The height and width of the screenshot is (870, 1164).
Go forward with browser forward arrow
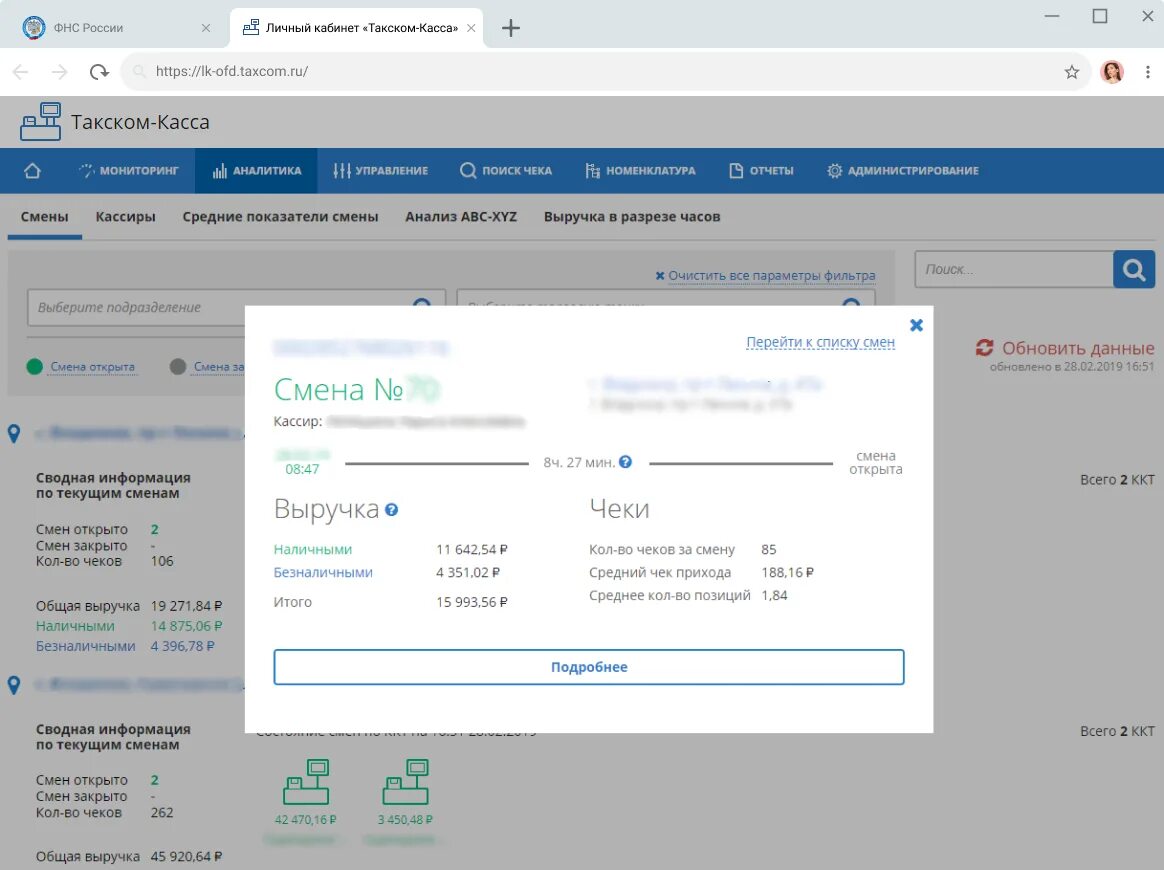pyautogui.click(x=59, y=71)
